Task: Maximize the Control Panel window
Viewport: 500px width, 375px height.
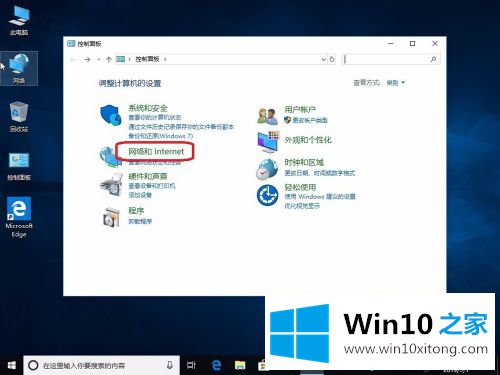Action: click(413, 44)
